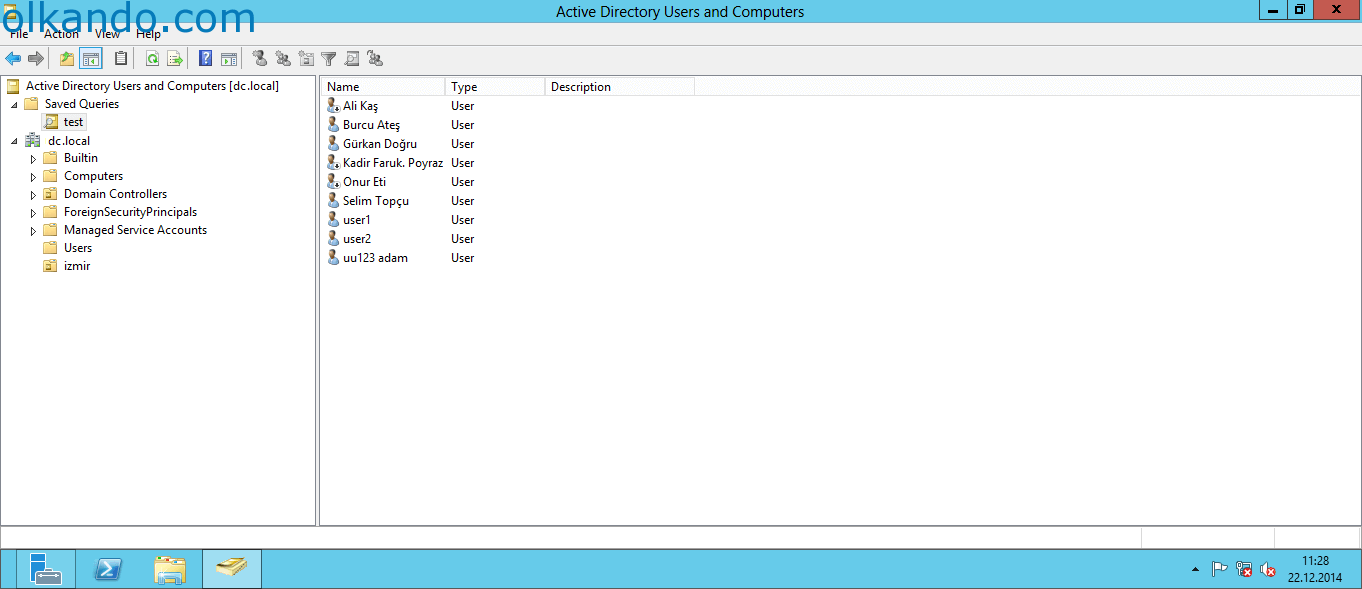Select user Gürkan Doğru in list
The image size is (1362, 589).
[380, 144]
